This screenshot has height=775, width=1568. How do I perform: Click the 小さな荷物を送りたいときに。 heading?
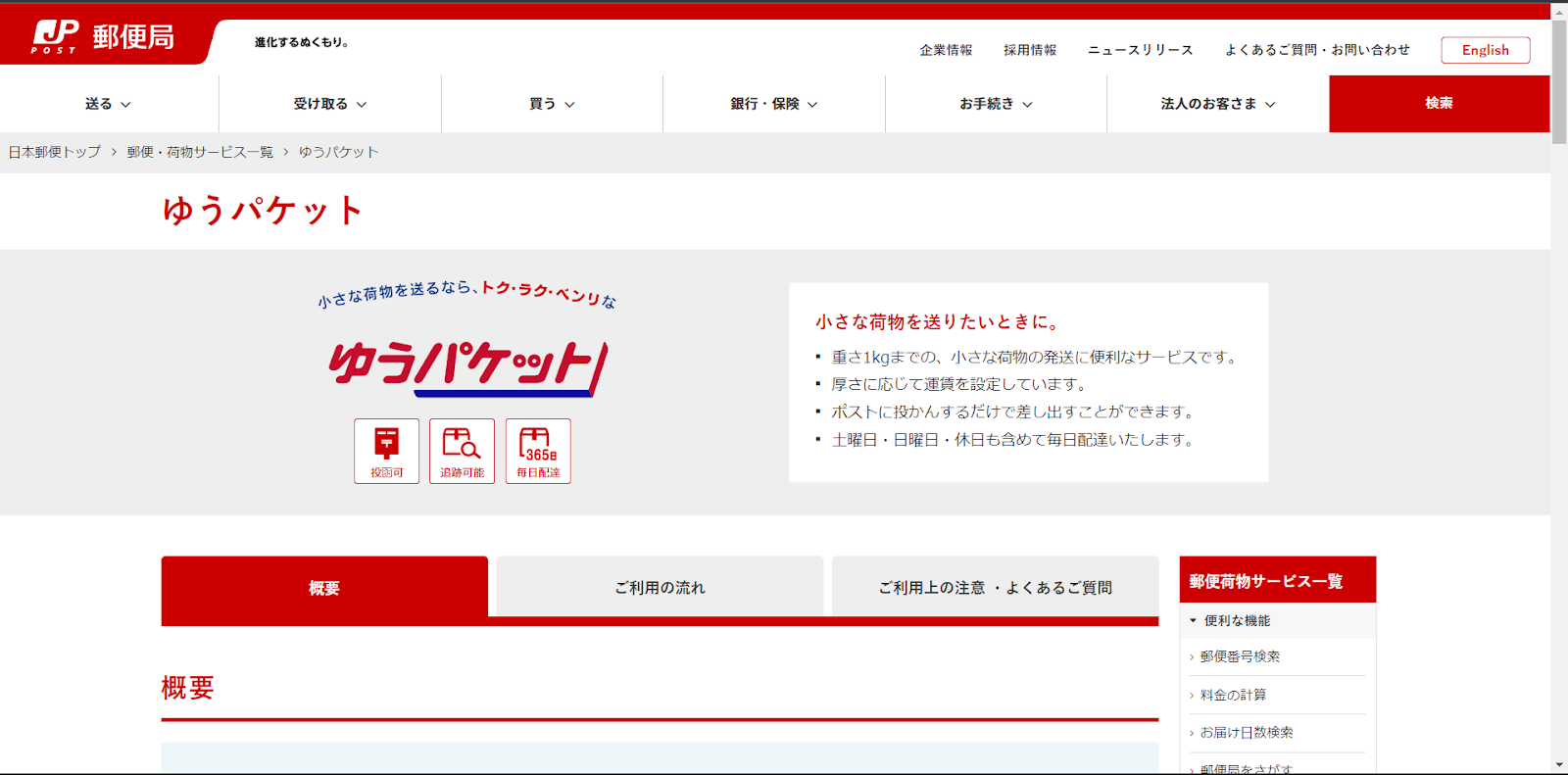click(938, 321)
